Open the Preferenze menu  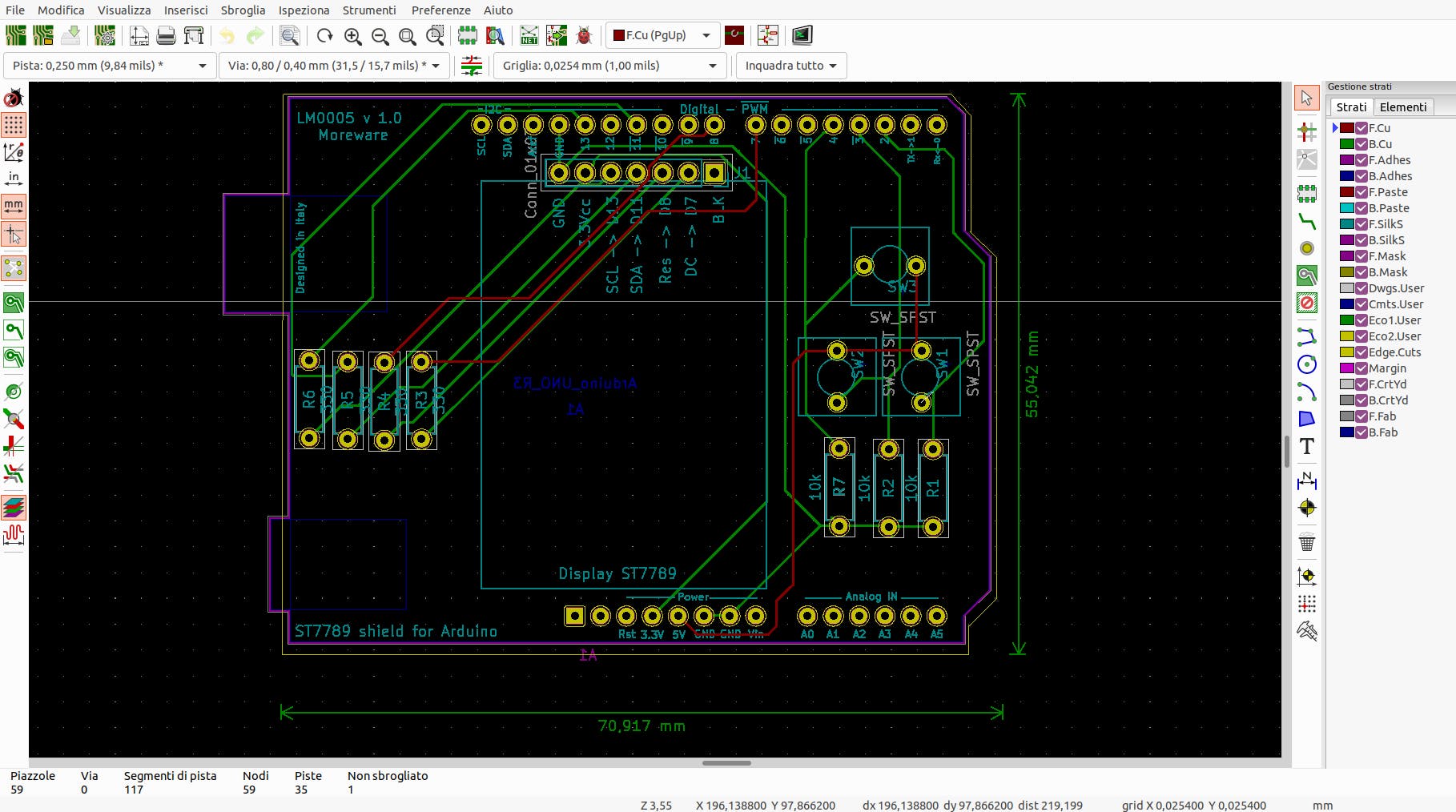[x=441, y=10]
